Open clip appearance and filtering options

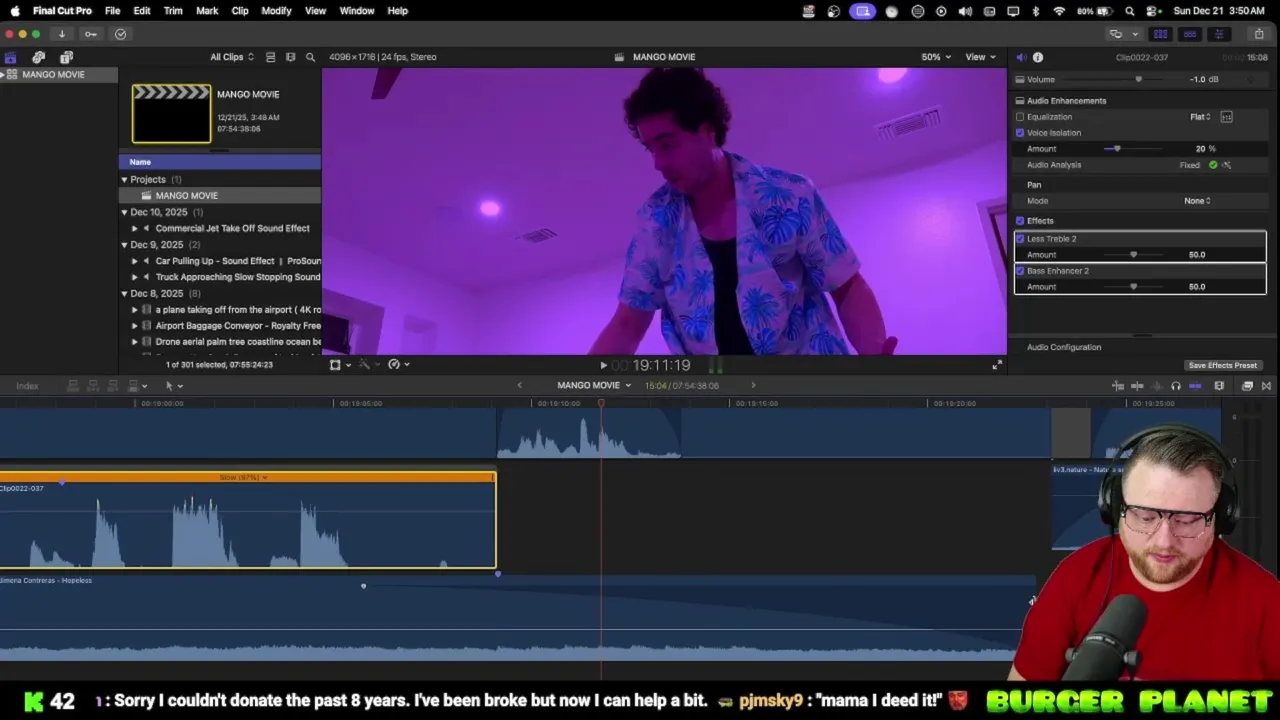(291, 57)
